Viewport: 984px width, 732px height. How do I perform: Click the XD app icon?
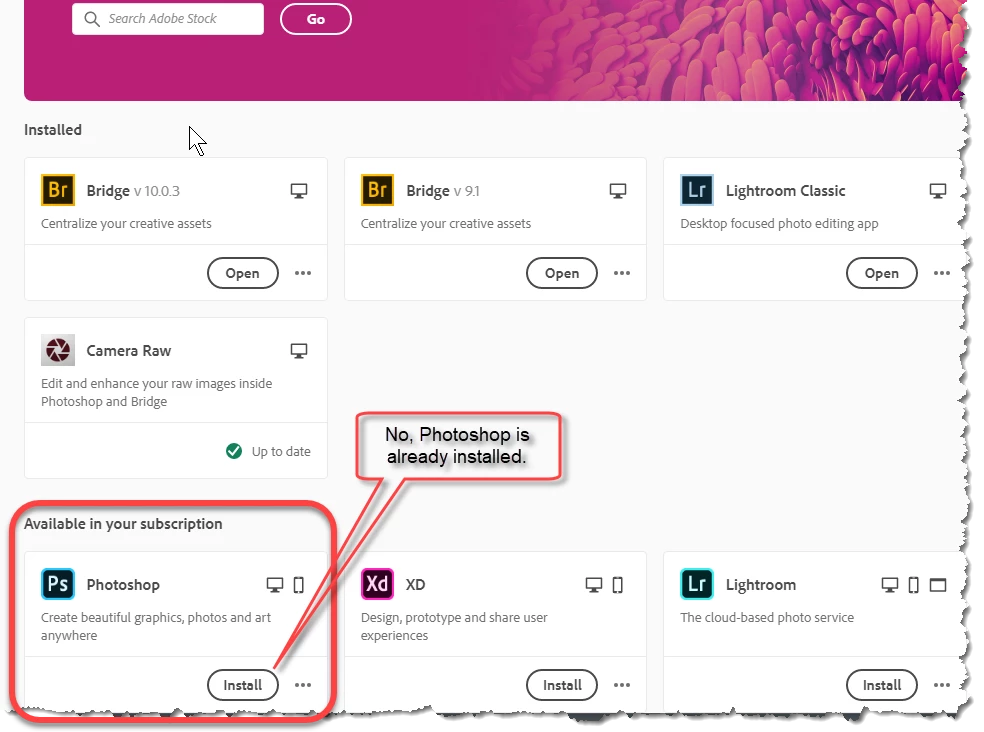377,584
